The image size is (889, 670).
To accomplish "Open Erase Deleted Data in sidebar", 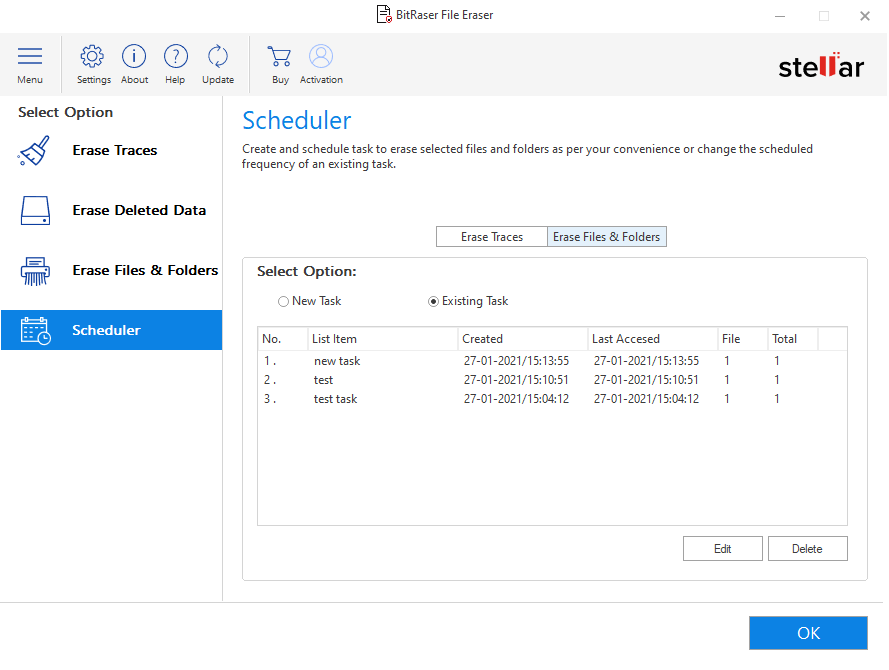I will pos(139,210).
